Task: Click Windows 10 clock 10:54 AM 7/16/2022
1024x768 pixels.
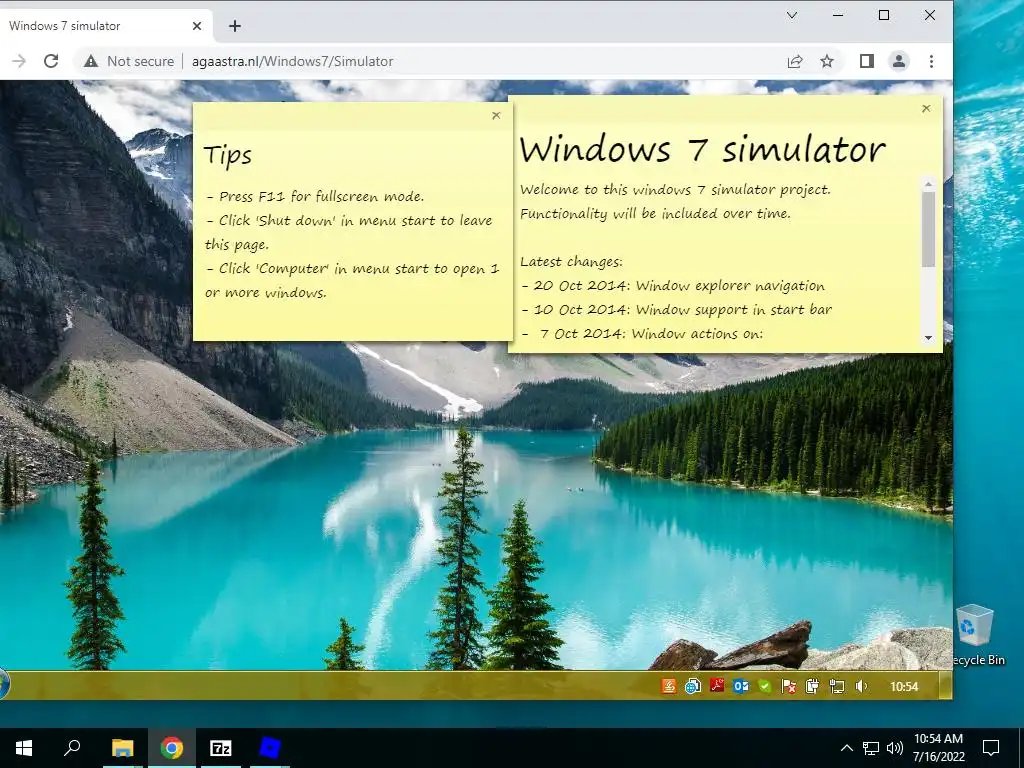Action: tap(938, 748)
